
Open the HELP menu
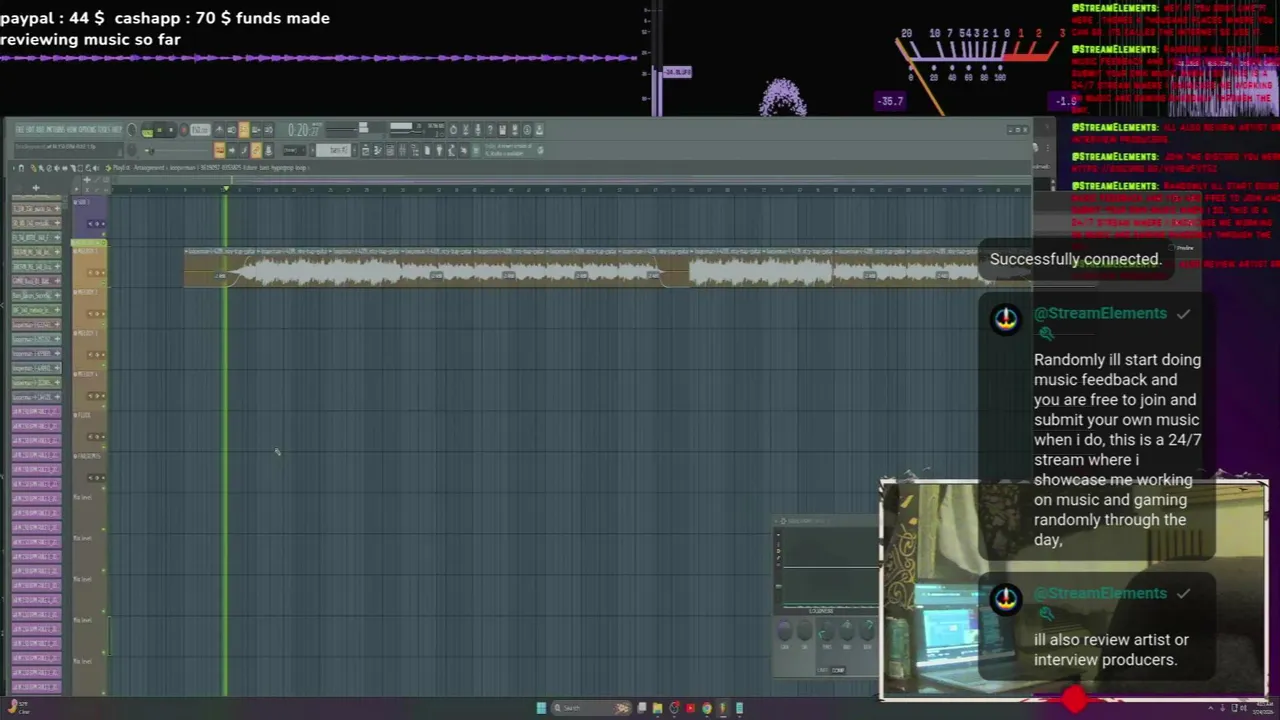coord(117,129)
